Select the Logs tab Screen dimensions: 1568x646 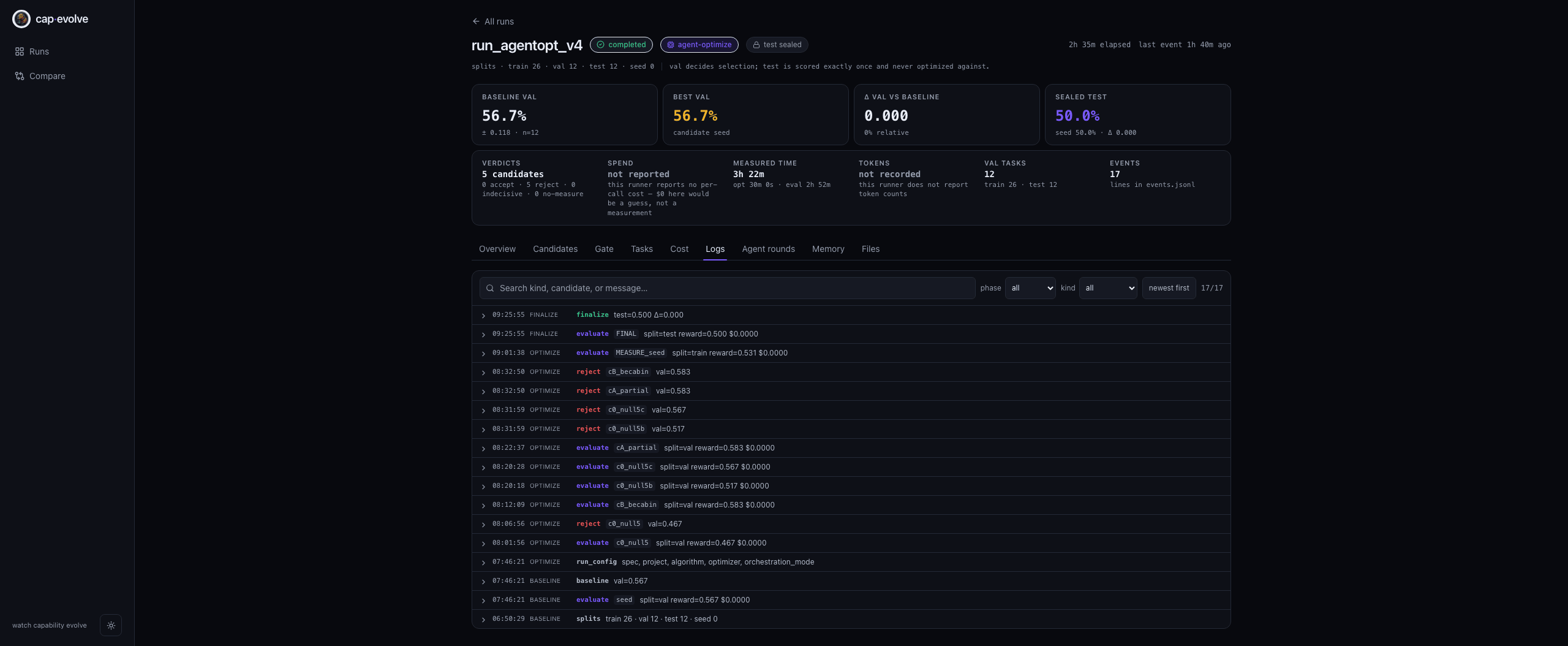point(715,249)
